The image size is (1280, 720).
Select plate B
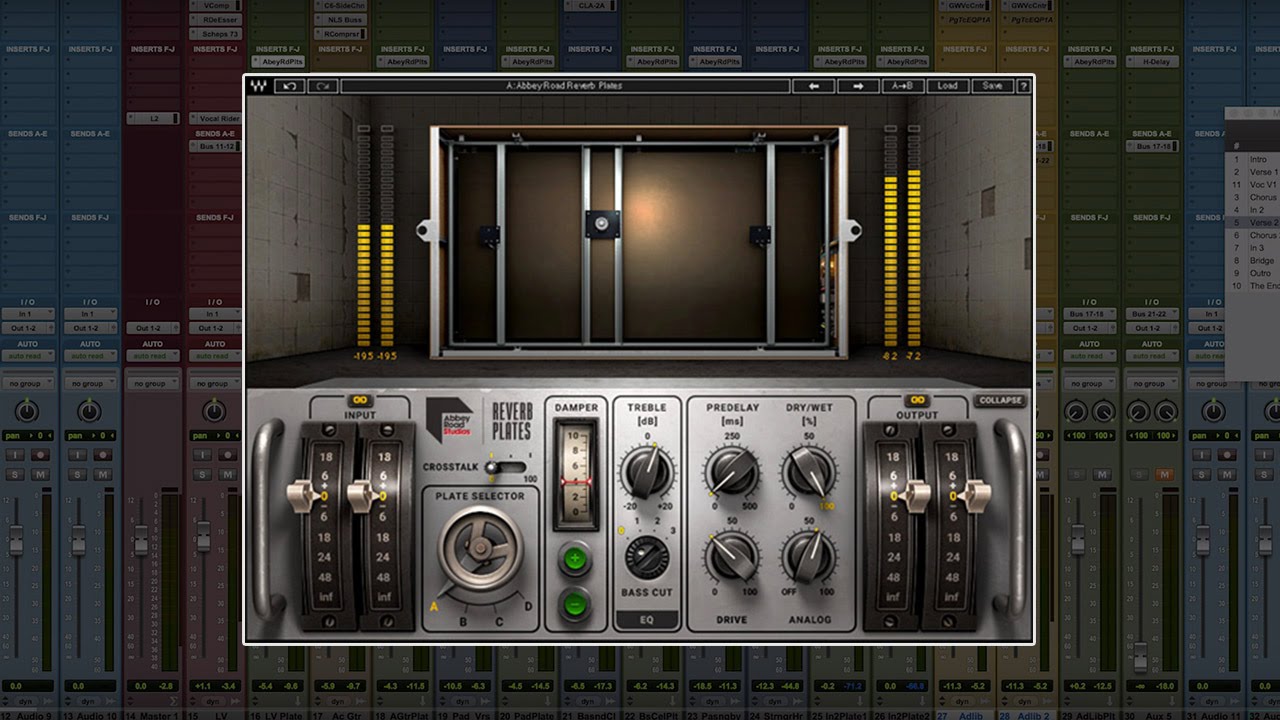pyautogui.click(x=463, y=621)
